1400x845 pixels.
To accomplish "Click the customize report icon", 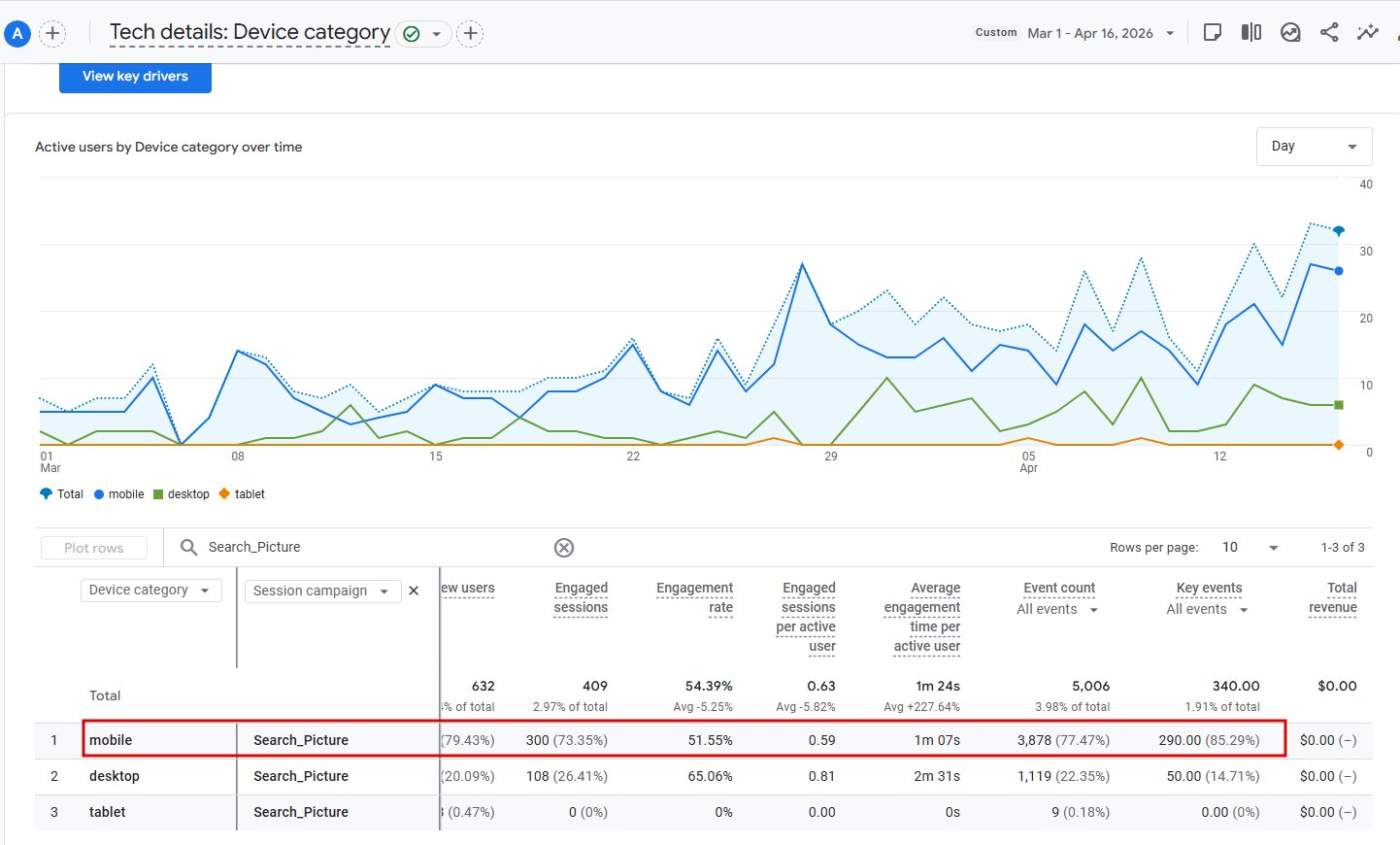I will click(1213, 33).
